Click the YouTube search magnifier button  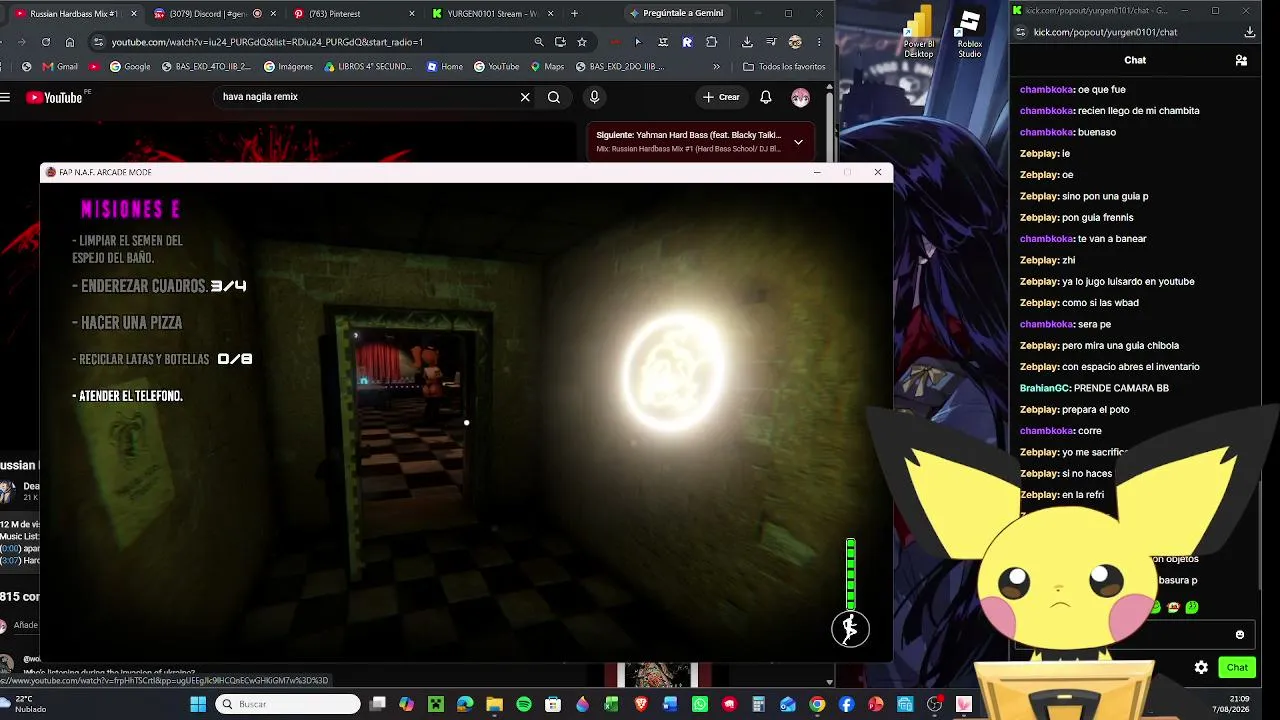(554, 97)
